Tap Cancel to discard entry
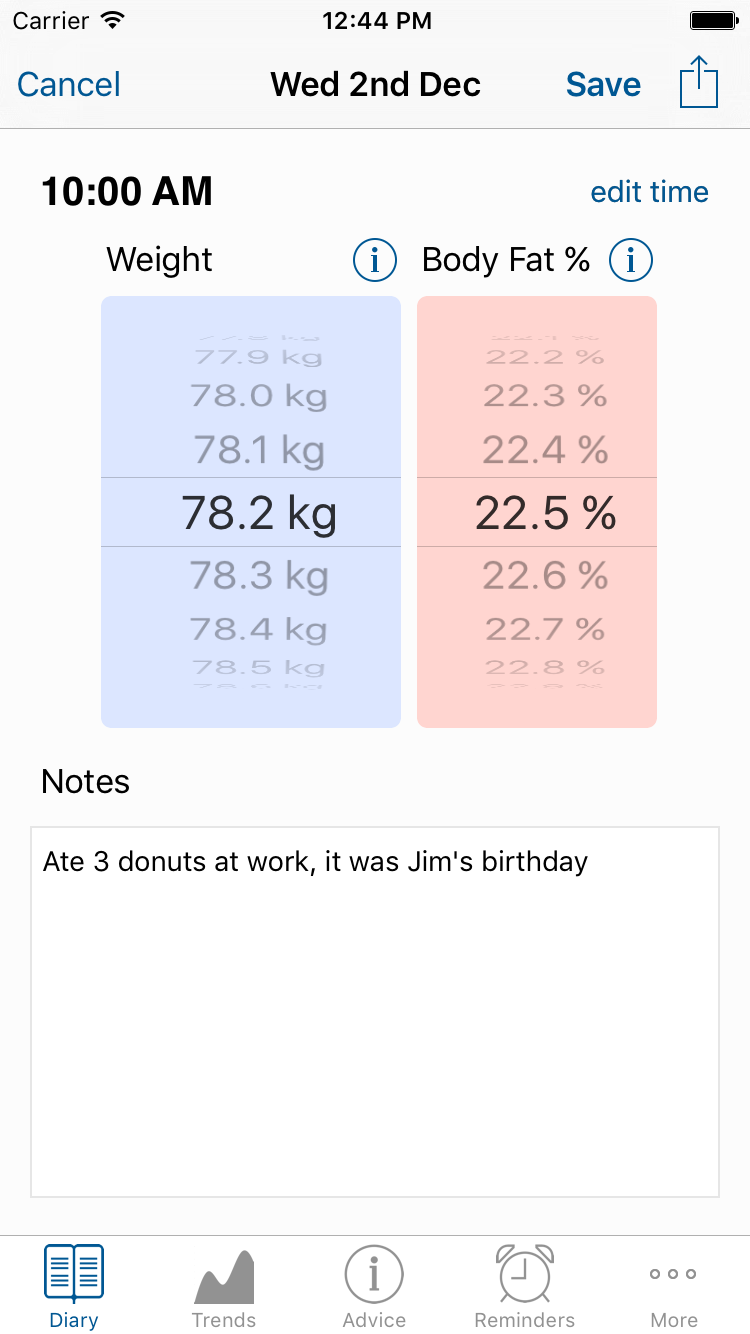 point(69,84)
